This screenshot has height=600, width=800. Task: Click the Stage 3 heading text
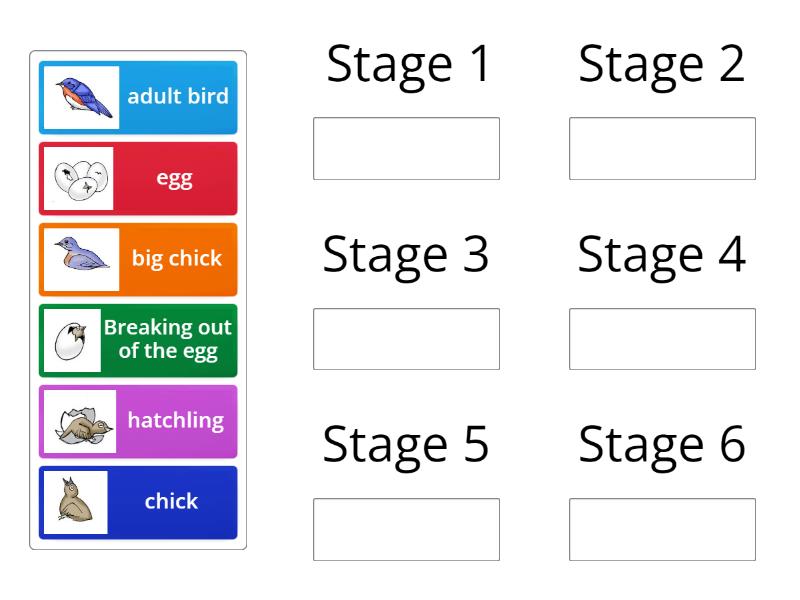(407, 256)
